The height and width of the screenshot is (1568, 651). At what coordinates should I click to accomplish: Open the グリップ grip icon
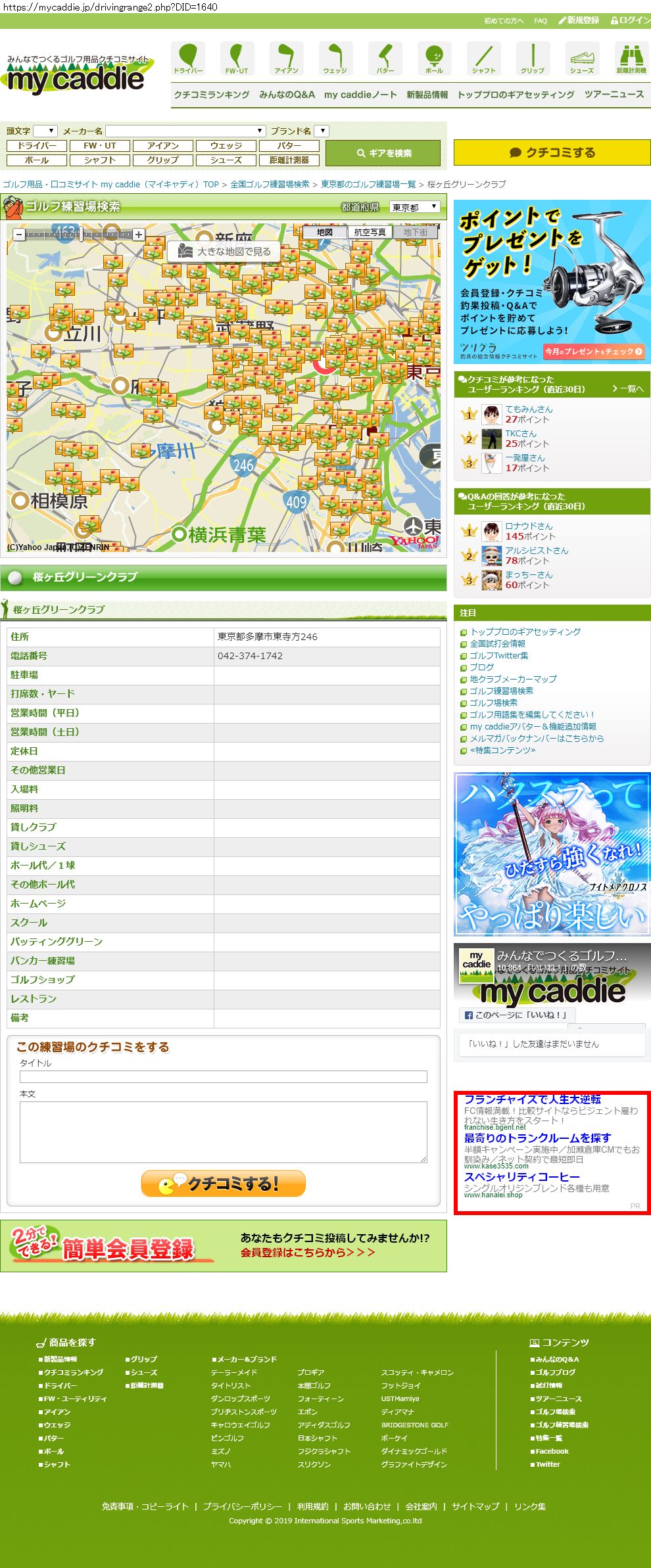coord(533,58)
